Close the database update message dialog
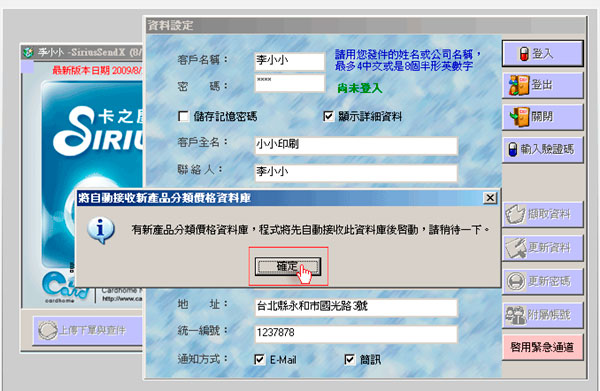Image resolution: width=600 pixels, height=391 pixels. (x=490, y=198)
